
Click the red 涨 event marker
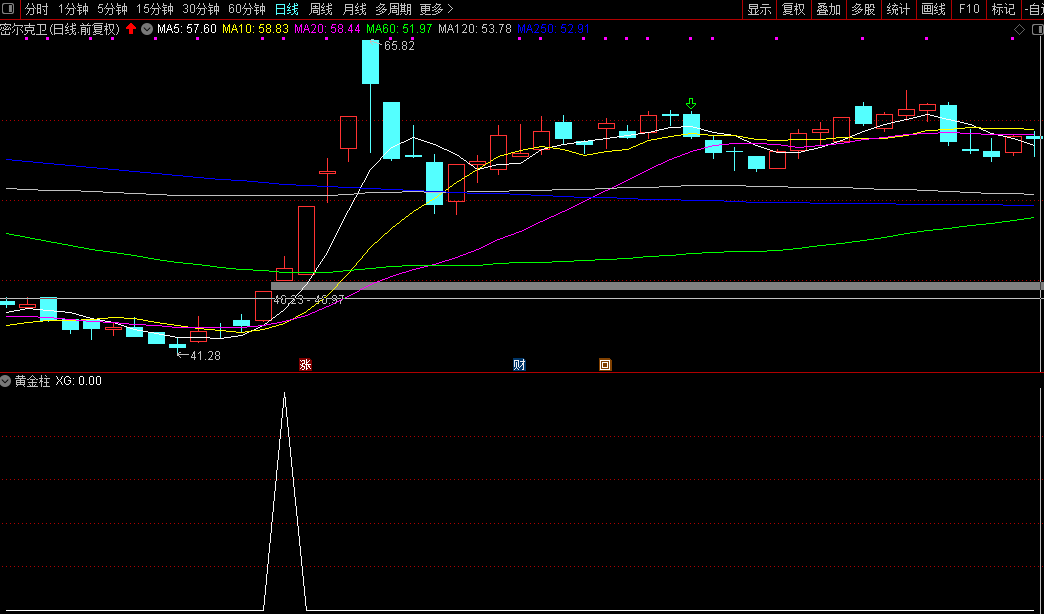coord(305,364)
